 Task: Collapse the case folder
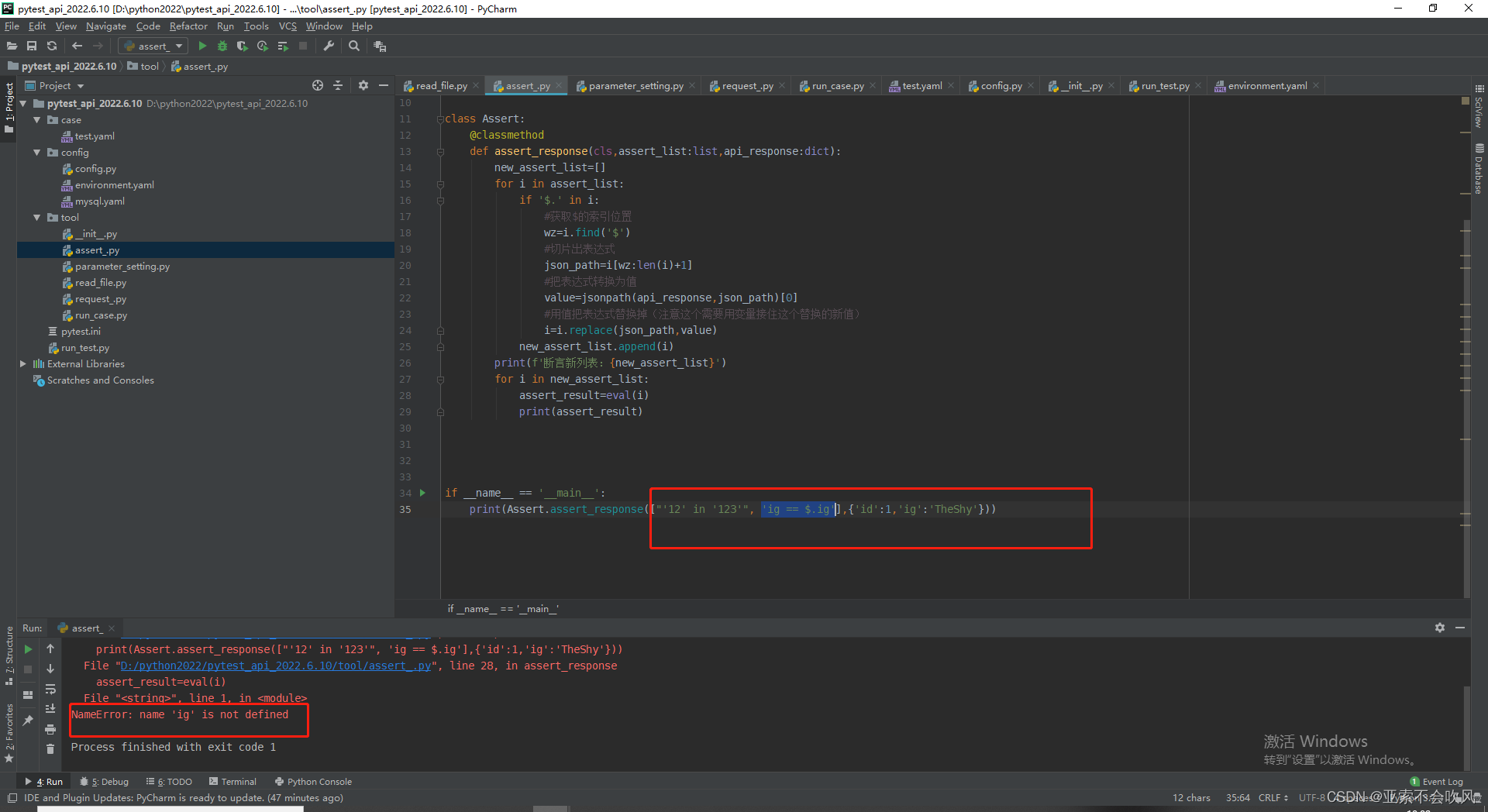coord(36,120)
